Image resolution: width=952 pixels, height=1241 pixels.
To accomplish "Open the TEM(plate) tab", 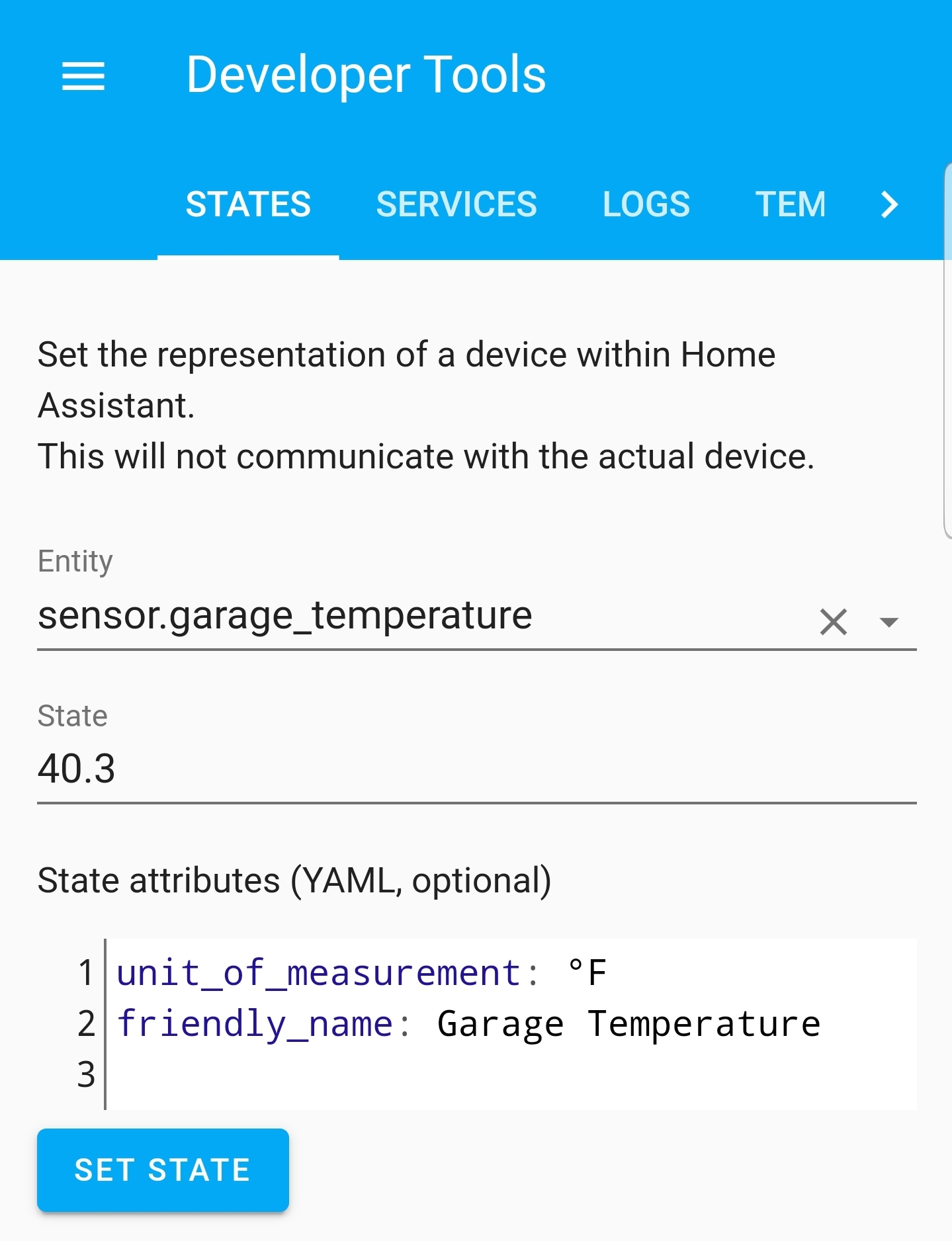I will coord(791,204).
